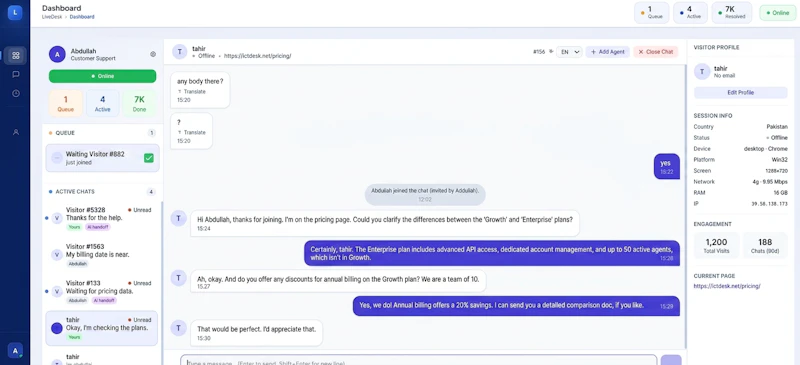Click the Visitor #5328 avatar
The image size is (800, 365).
(x=57, y=218)
